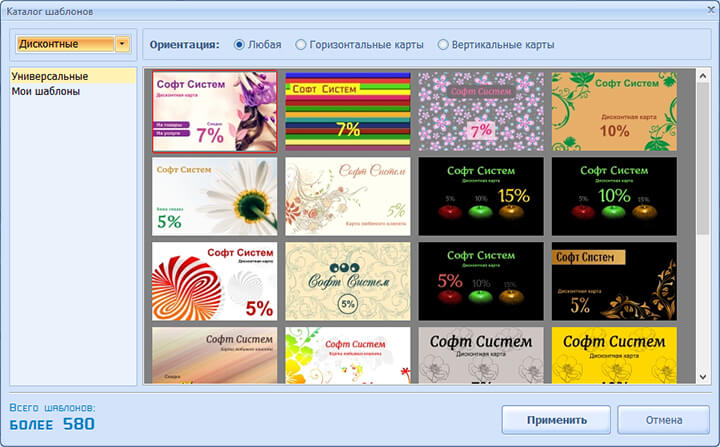Open the Дисконтные category dropdown arrow
The height and width of the screenshot is (447, 720).
(122, 44)
